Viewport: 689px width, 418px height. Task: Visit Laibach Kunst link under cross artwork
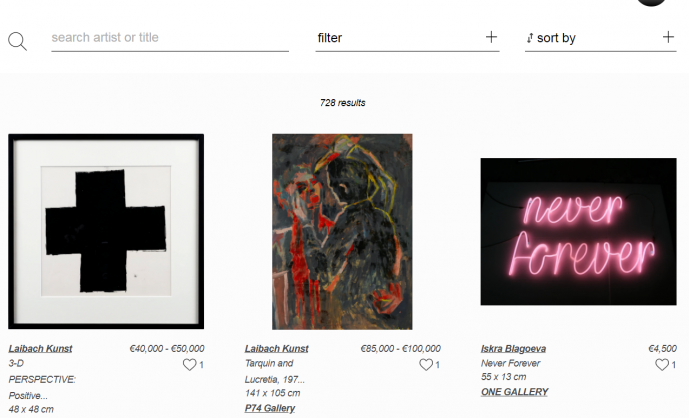click(x=40, y=349)
